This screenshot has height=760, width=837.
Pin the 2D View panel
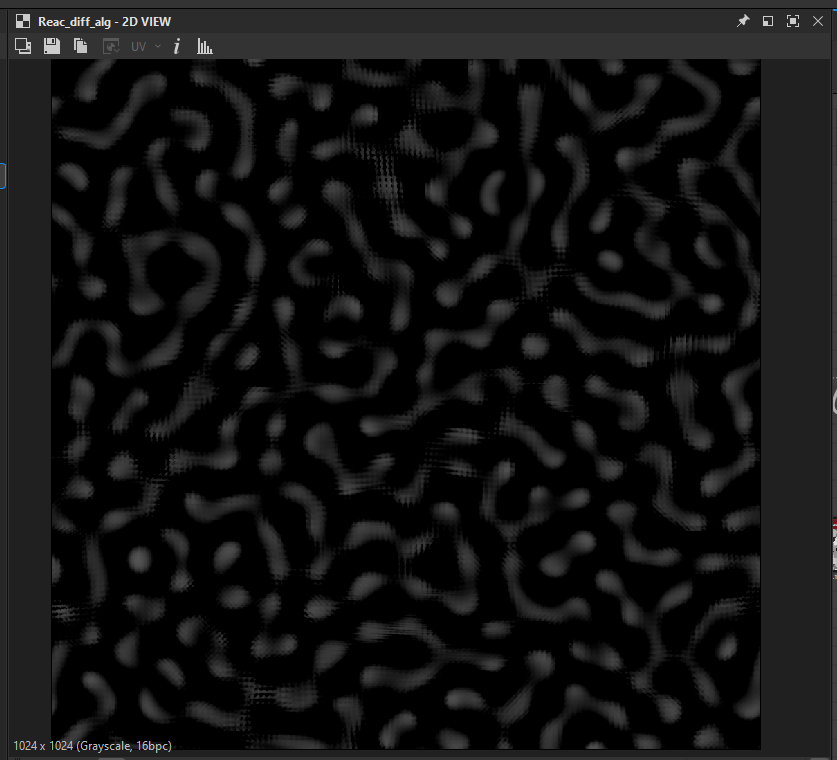coord(743,21)
